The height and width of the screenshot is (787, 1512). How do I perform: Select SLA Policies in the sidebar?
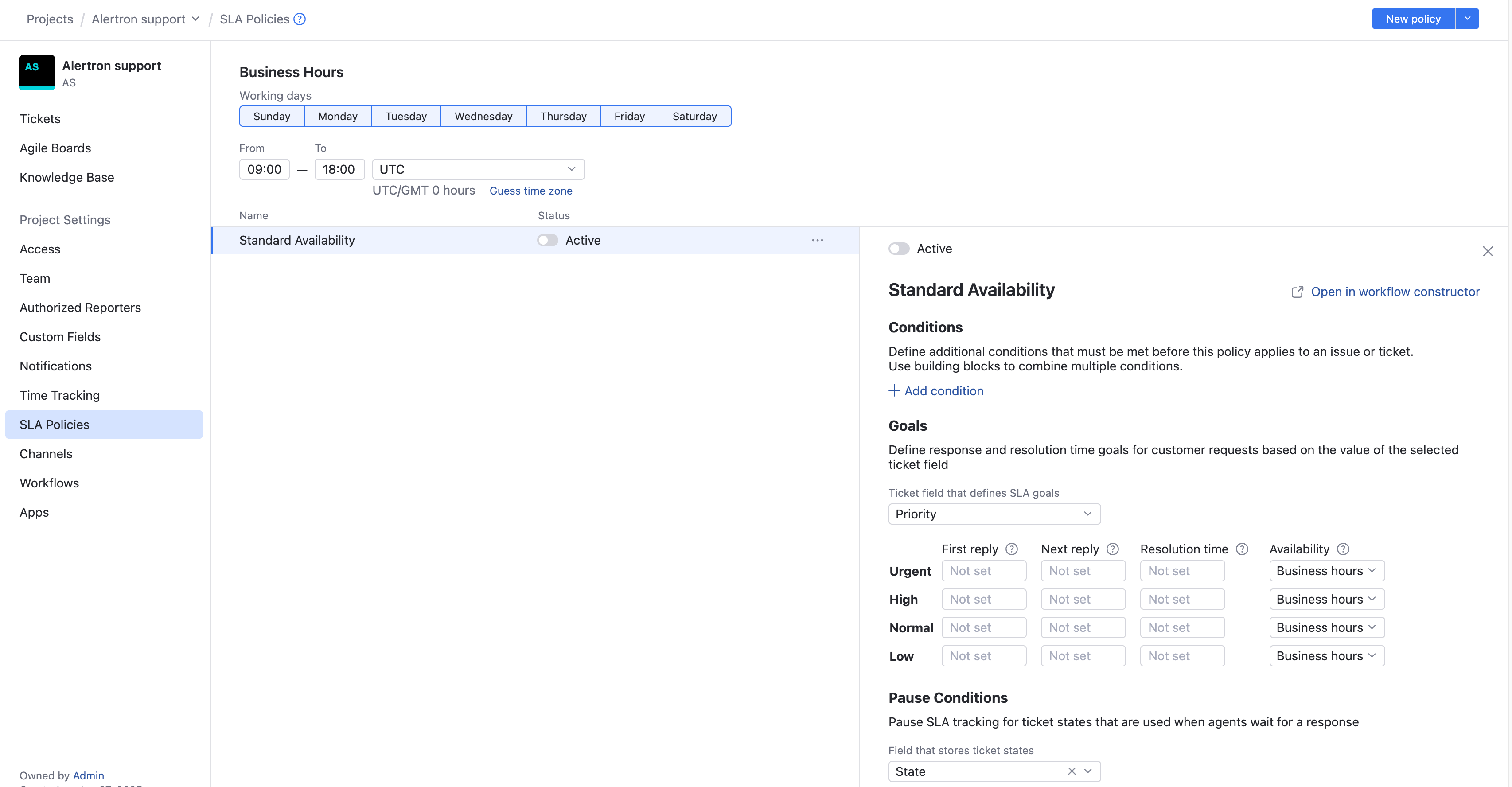pyautogui.click(x=55, y=425)
